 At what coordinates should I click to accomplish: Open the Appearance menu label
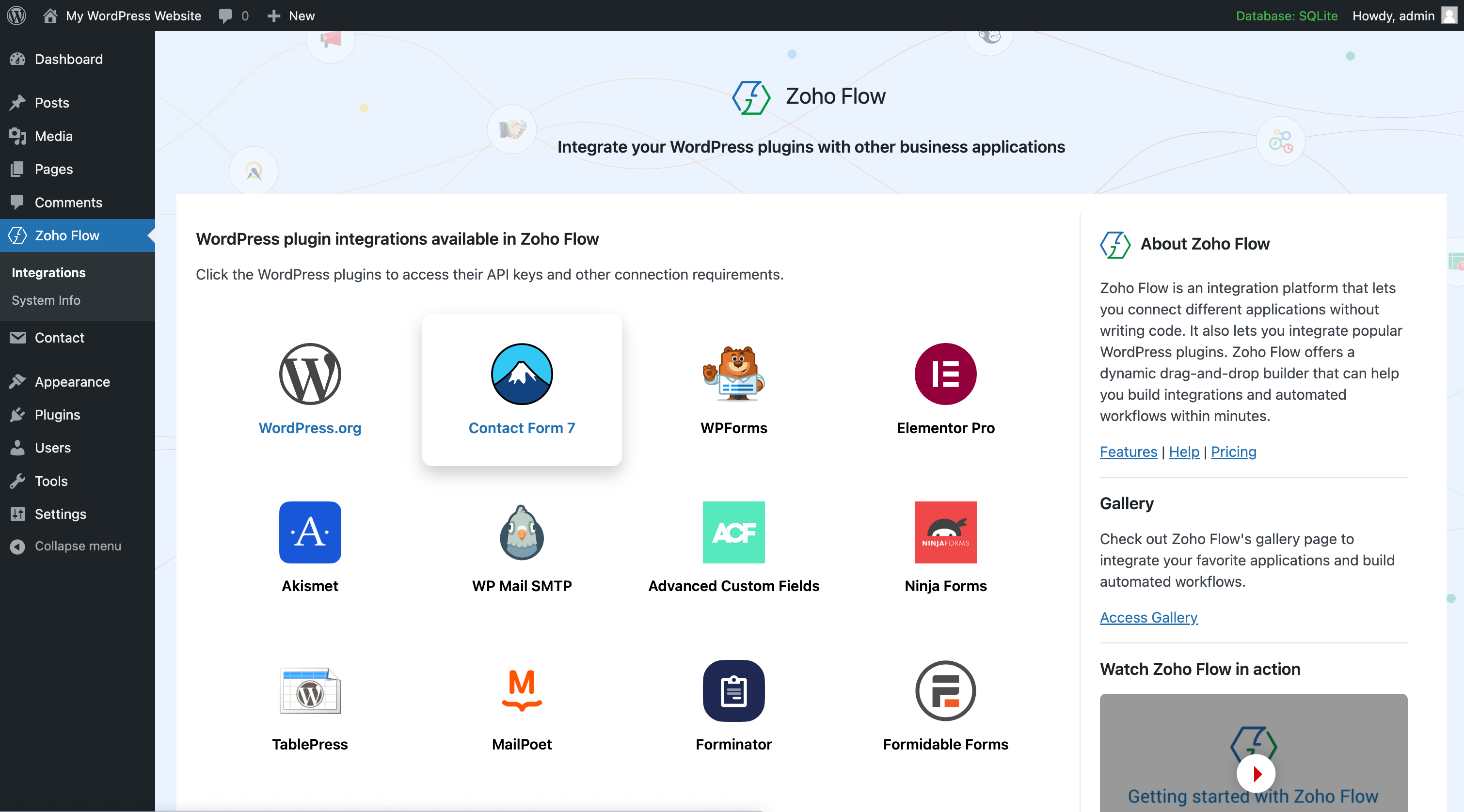click(x=72, y=382)
